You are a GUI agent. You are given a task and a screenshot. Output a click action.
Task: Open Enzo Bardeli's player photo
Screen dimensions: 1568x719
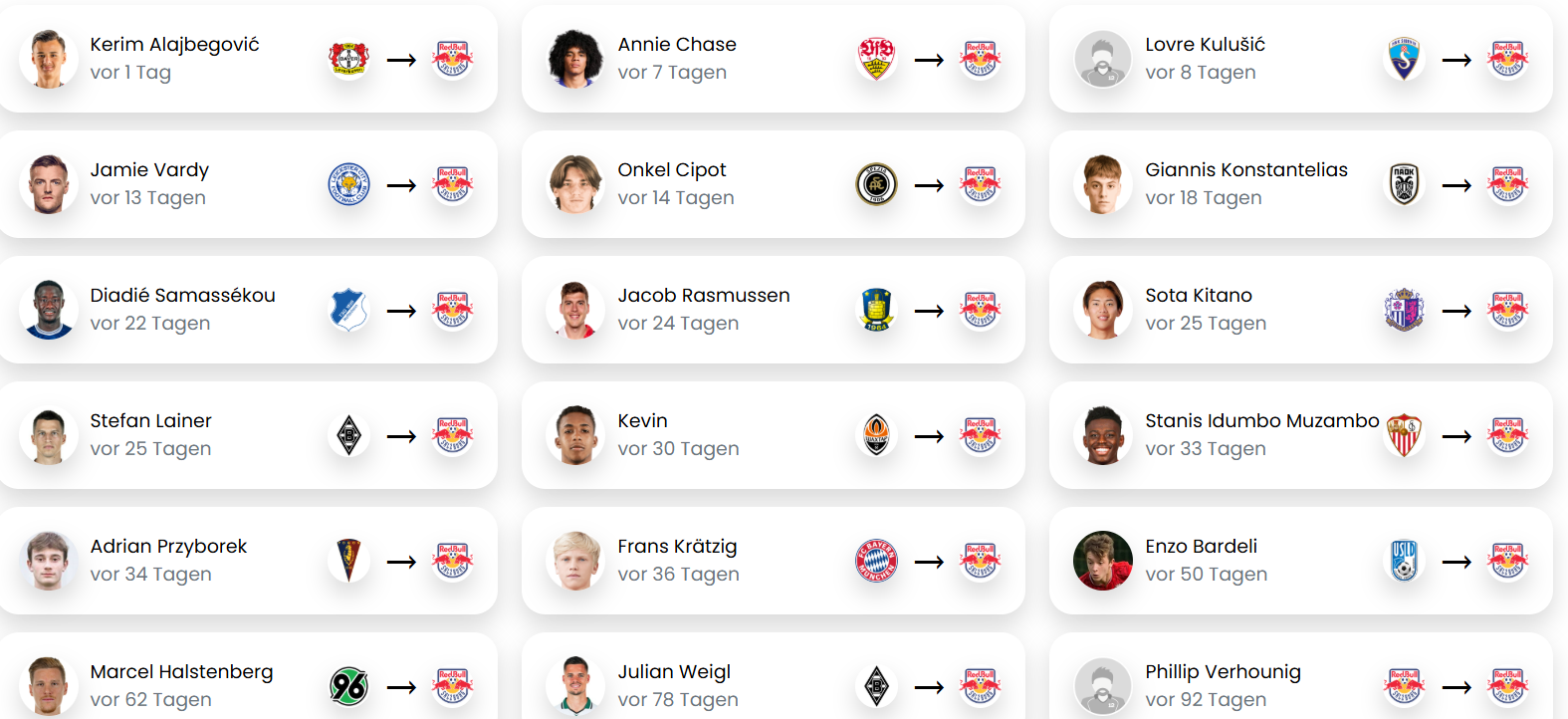[1103, 561]
